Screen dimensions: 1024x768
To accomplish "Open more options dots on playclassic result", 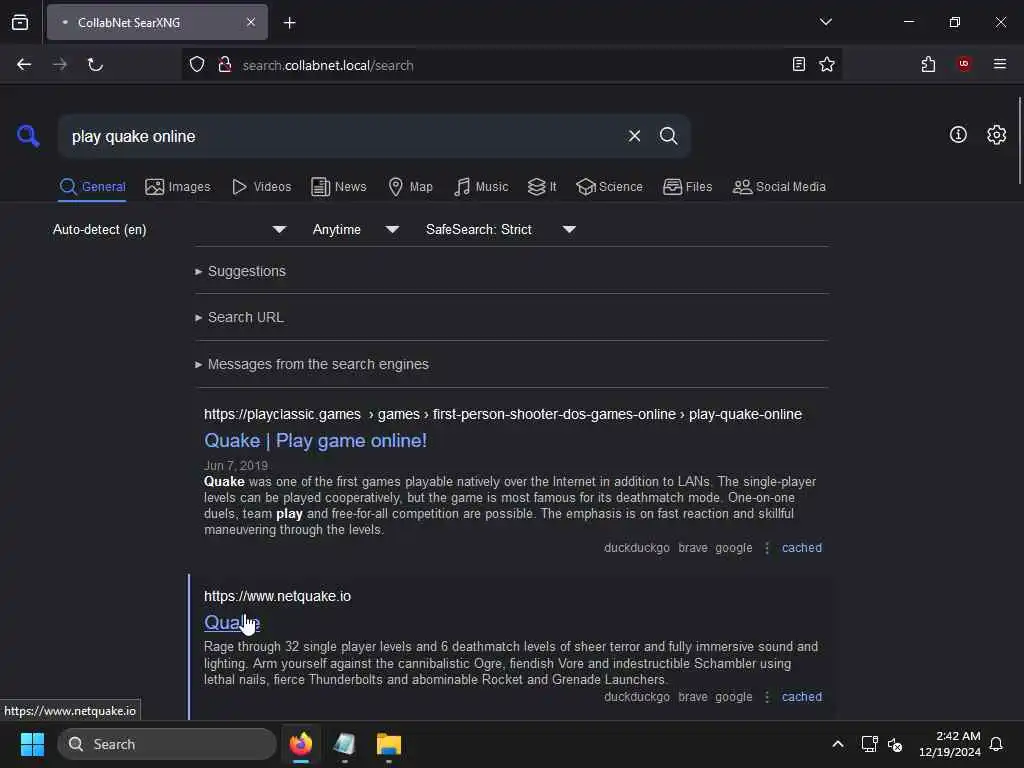I will click(x=767, y=548).
